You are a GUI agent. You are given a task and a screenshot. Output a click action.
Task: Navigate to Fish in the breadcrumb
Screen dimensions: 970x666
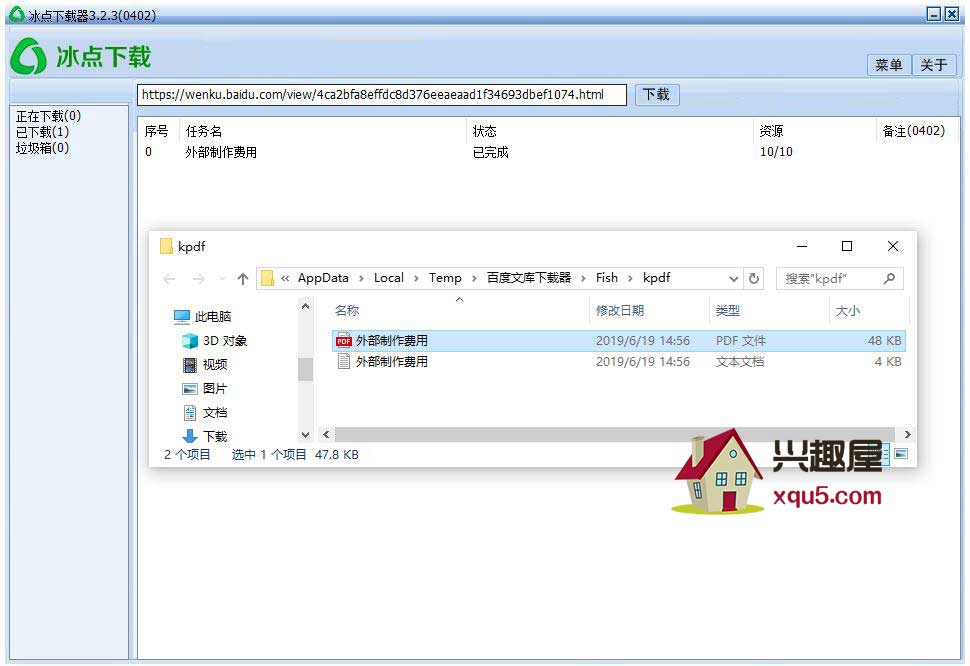coord(606,278)
